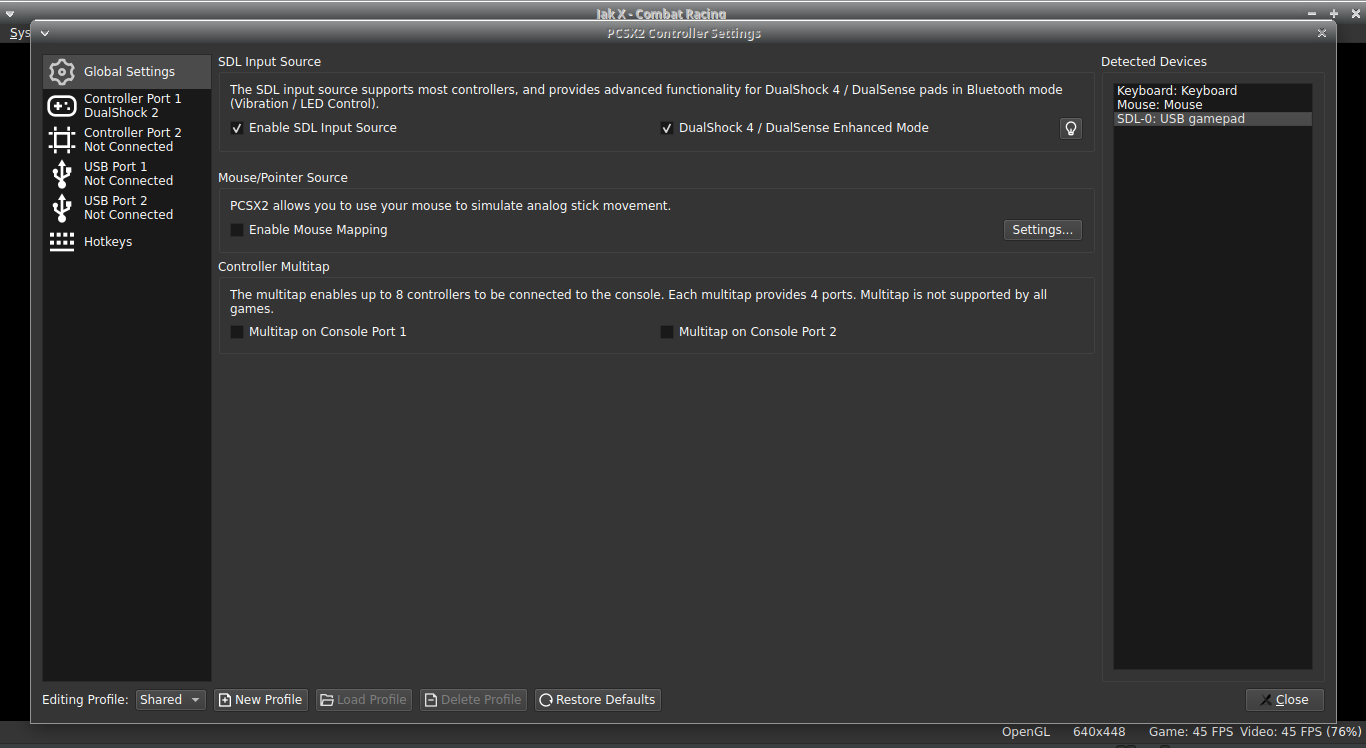
Task: Enable Multitap on Console Port 1
Action: 236,331
